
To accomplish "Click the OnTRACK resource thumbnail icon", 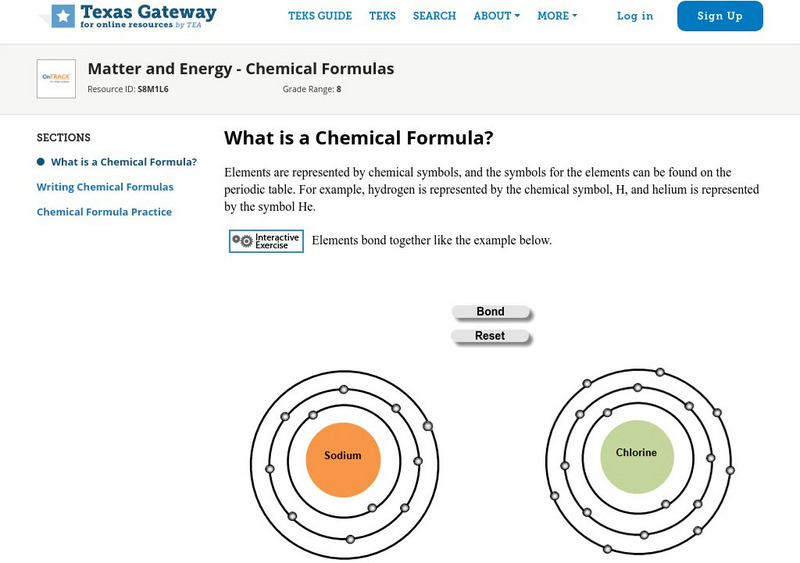I will point(56,78).
